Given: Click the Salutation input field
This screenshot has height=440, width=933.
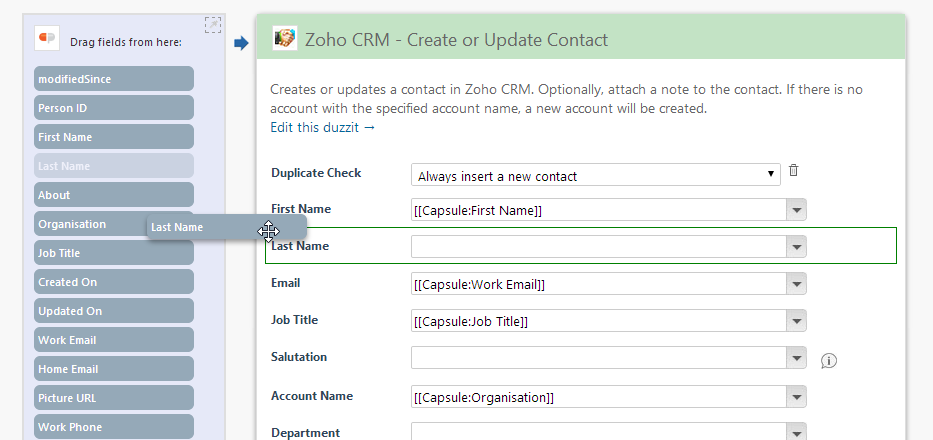Looking at the screenshot, I should click(x=599, y=358).
